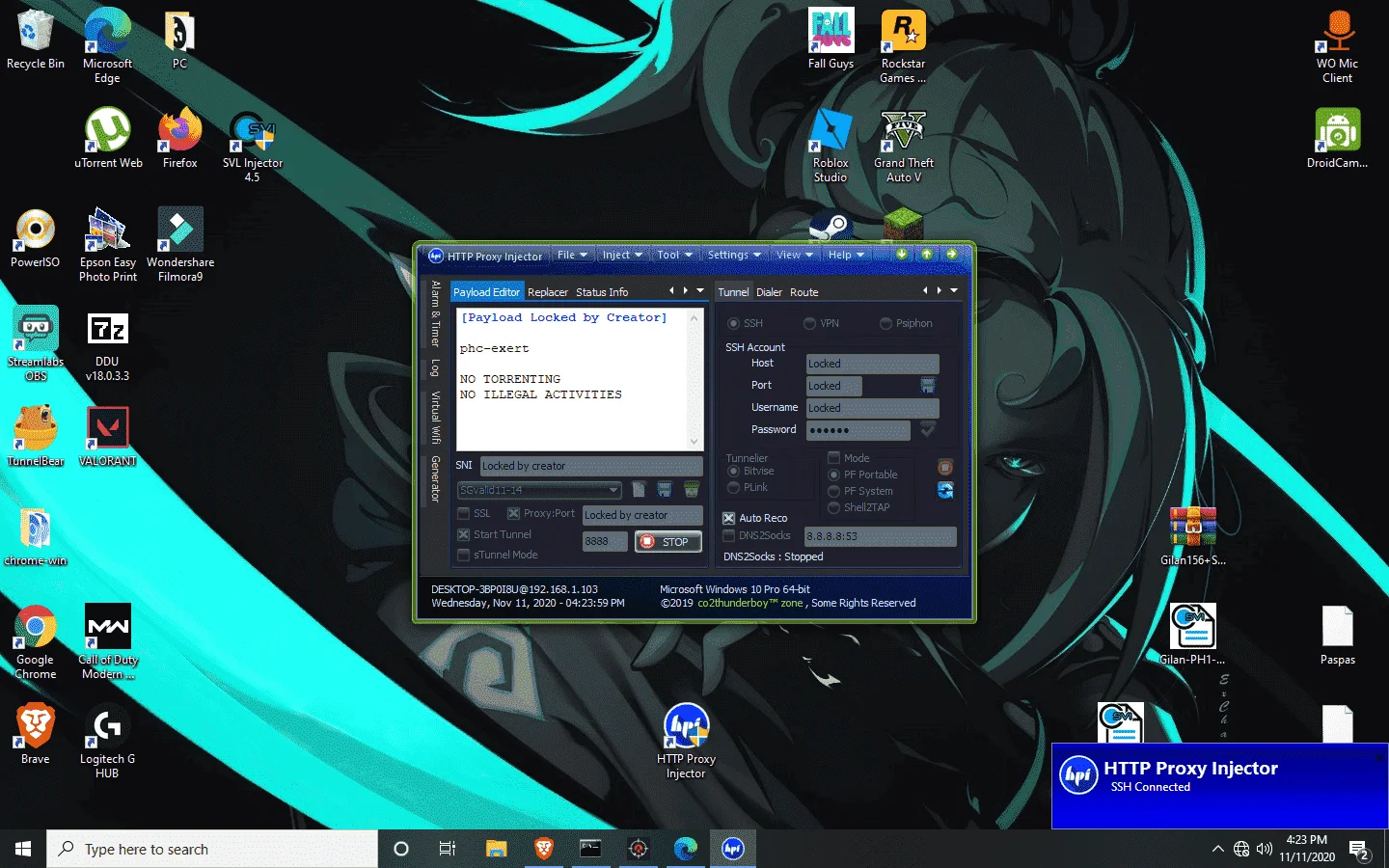
Task: Switch to the Route tab
Action: 803,292
